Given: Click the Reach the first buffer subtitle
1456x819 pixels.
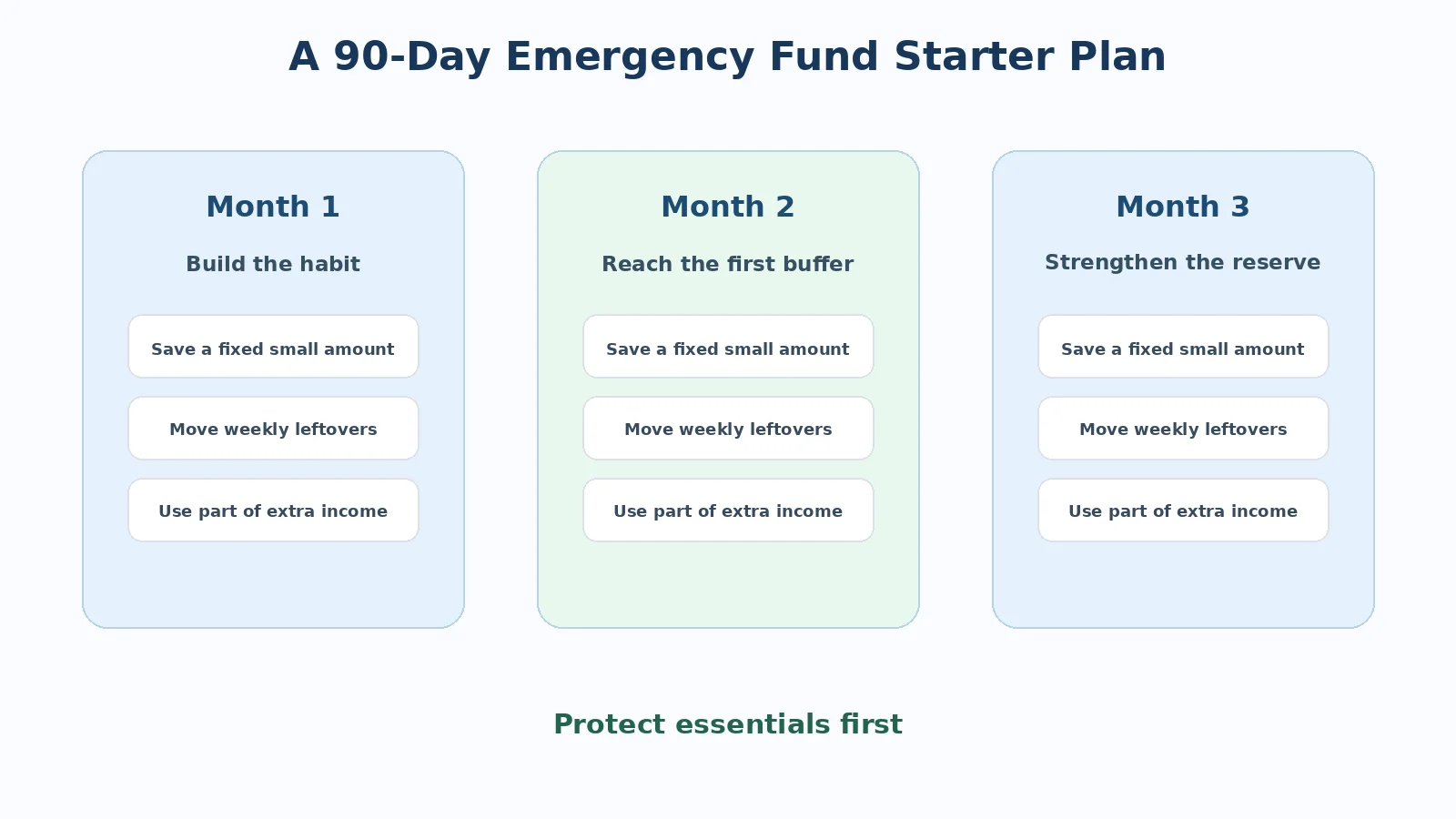Looking at the screenshot, I should tap(728, 264).
